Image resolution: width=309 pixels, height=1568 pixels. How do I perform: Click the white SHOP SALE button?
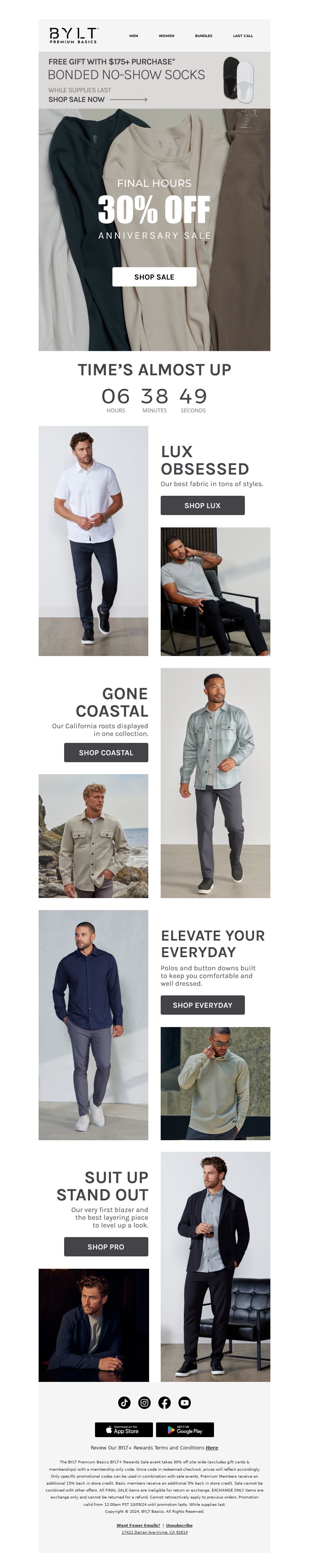pyautogui.click(x=154, y=277)
